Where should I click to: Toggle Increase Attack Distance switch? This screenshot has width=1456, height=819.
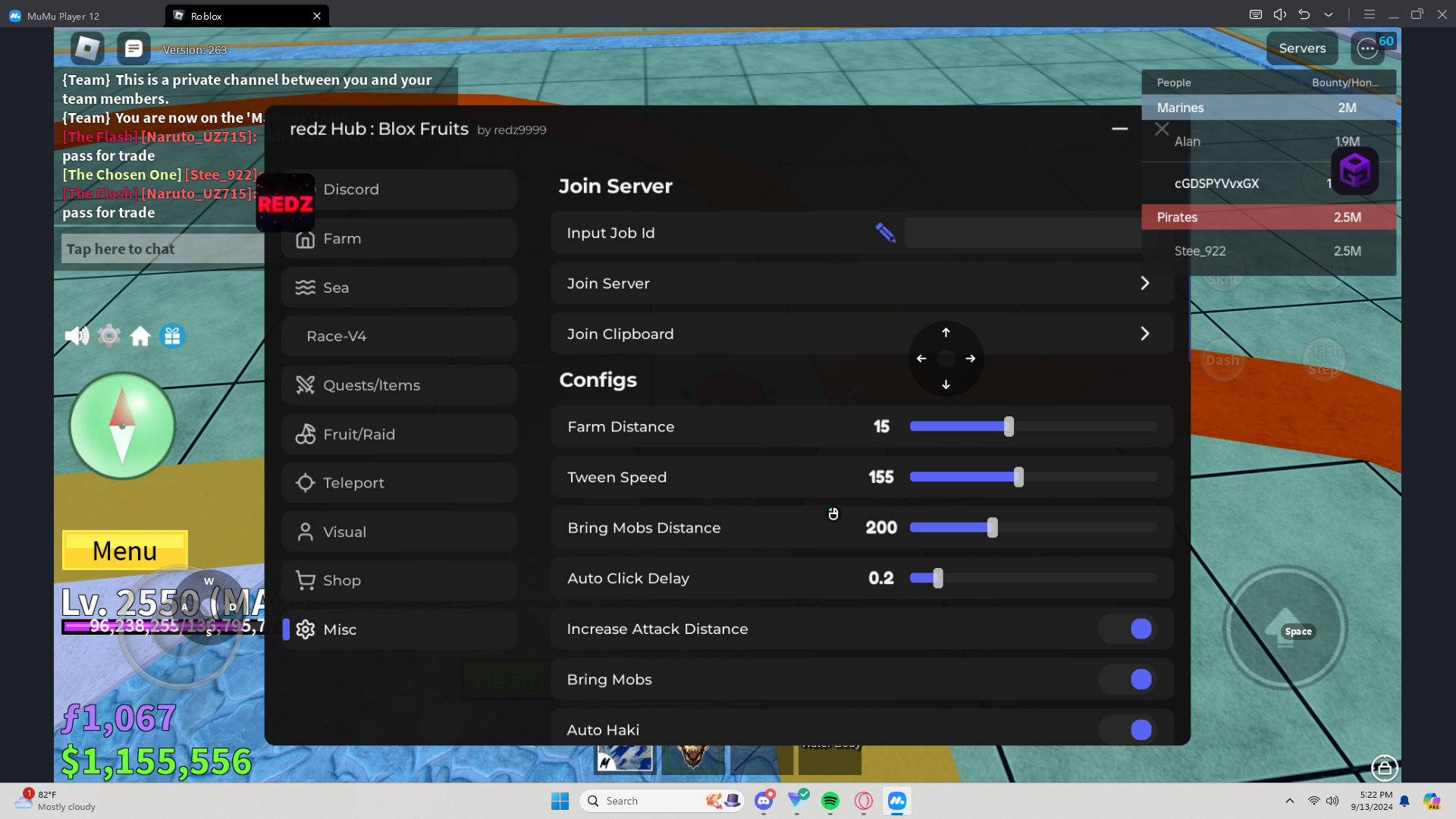point(1128,629)
